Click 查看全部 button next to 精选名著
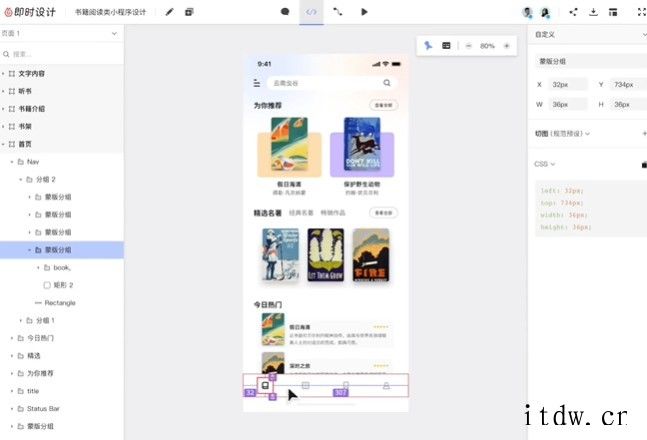Viewport: 647px width, 440px height. 383,213
